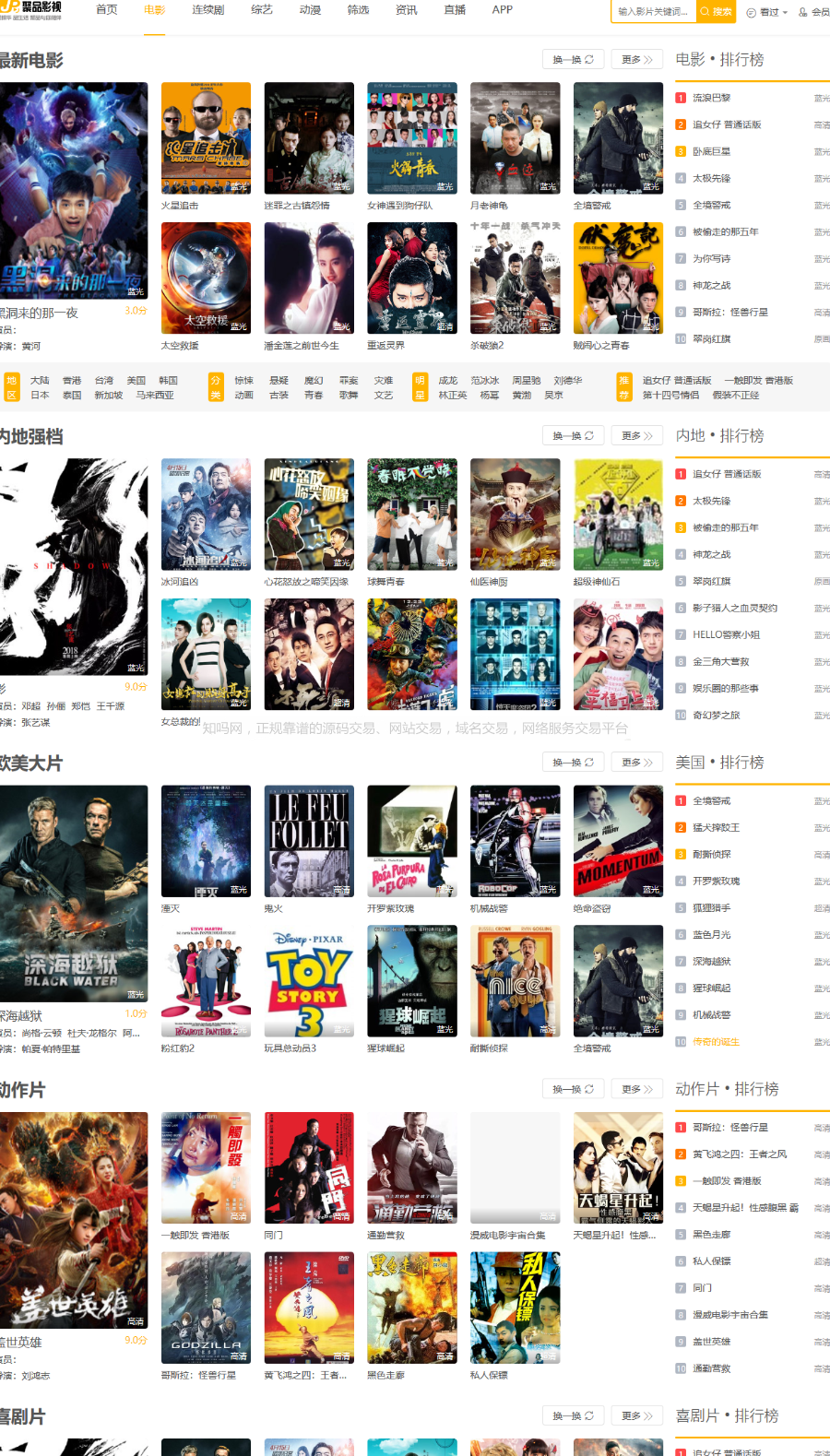Go to the 首页 nav tab

[x=107, y=10]
